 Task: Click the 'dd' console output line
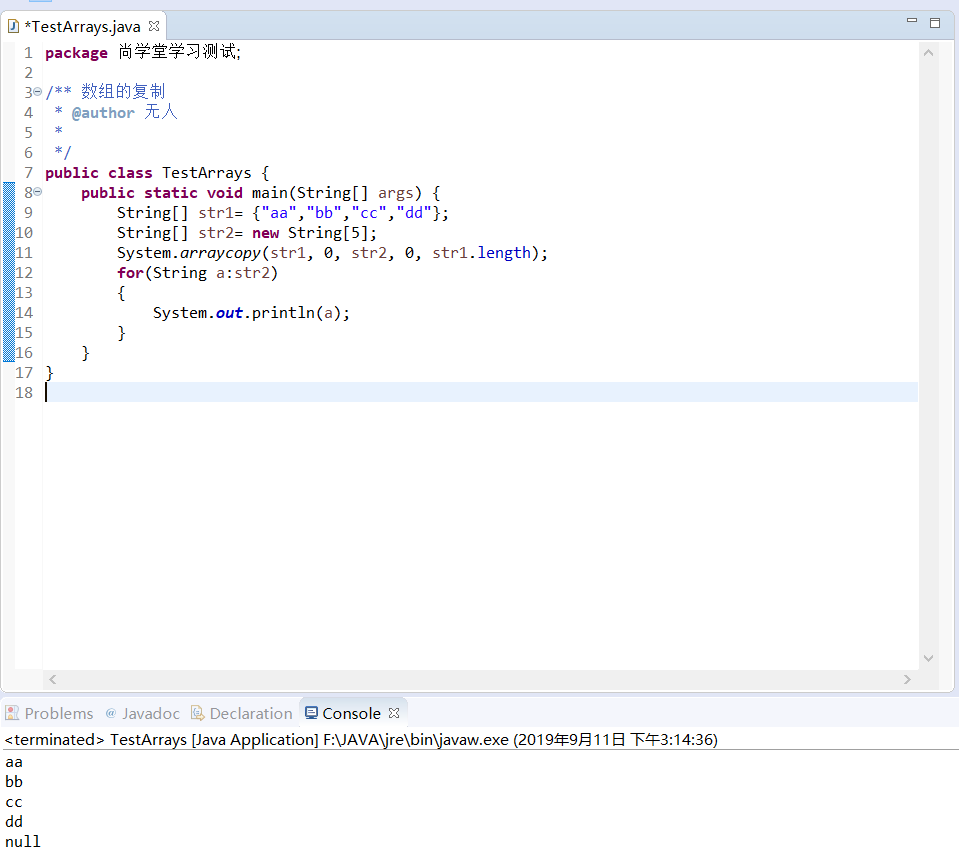coord(14,821)
